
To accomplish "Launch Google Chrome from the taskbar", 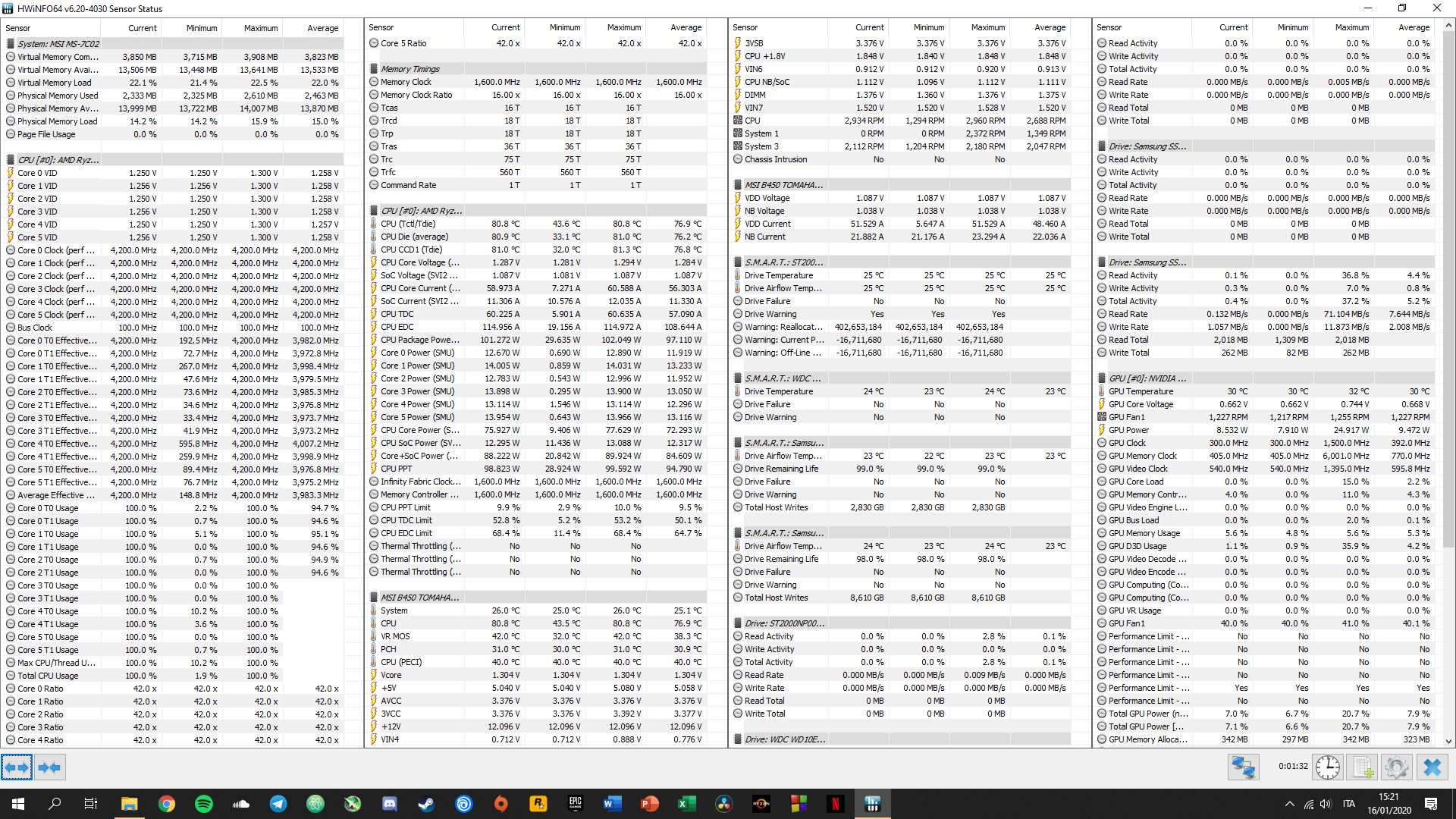I will tap(167, 804).
